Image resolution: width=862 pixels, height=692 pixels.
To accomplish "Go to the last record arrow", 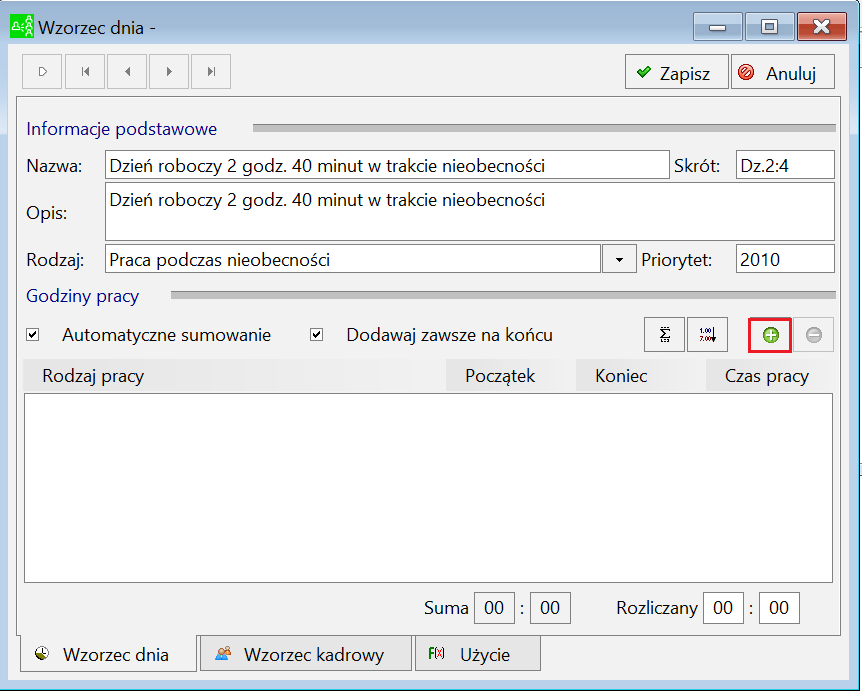I will pos(211,71).
